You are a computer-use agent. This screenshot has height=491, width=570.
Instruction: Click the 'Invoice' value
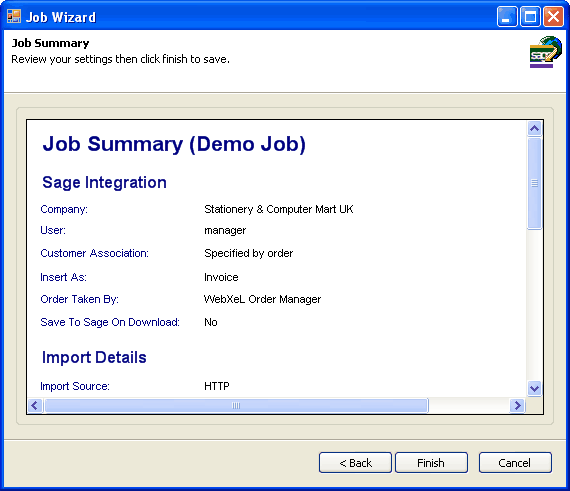pyautogui.click(x=221, y=277)
